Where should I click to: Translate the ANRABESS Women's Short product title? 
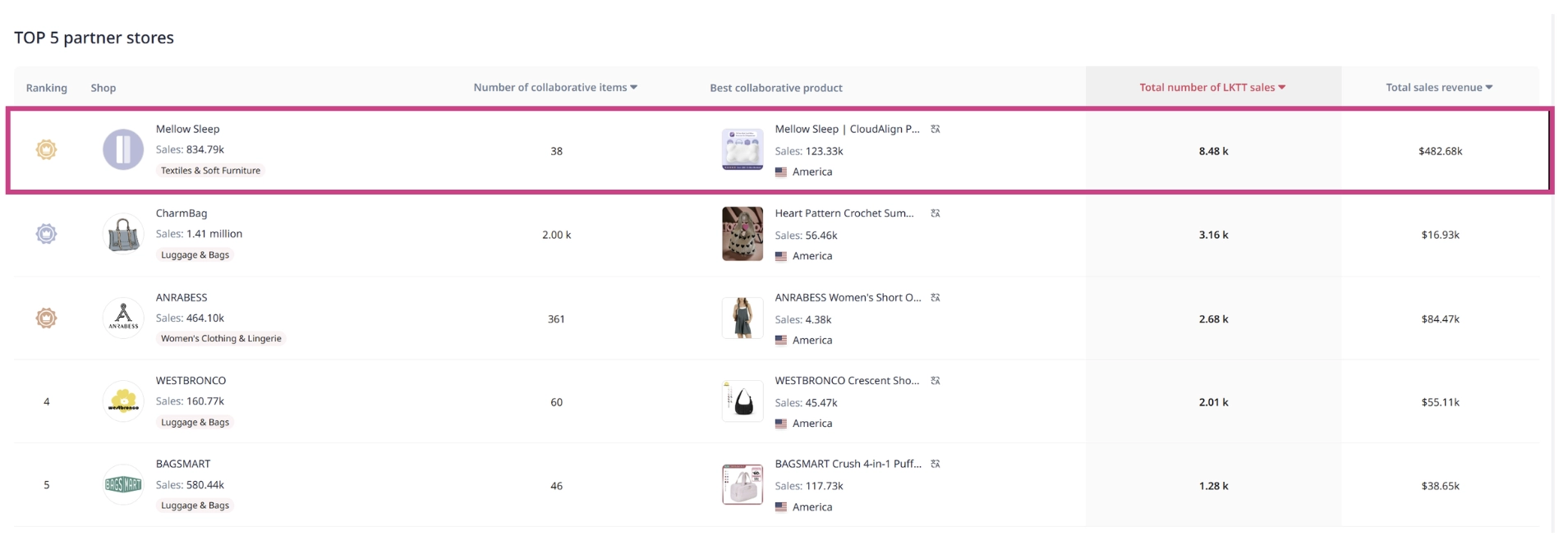tap(935, 297)
